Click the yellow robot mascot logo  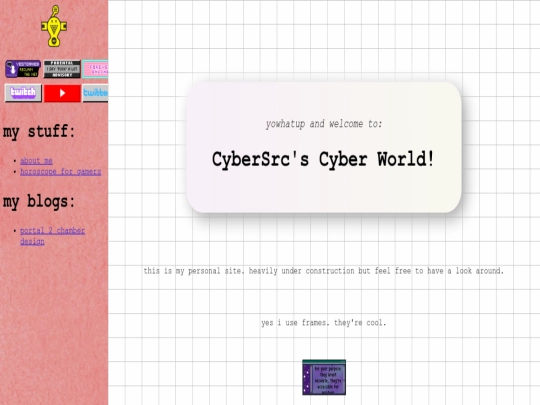54,26
